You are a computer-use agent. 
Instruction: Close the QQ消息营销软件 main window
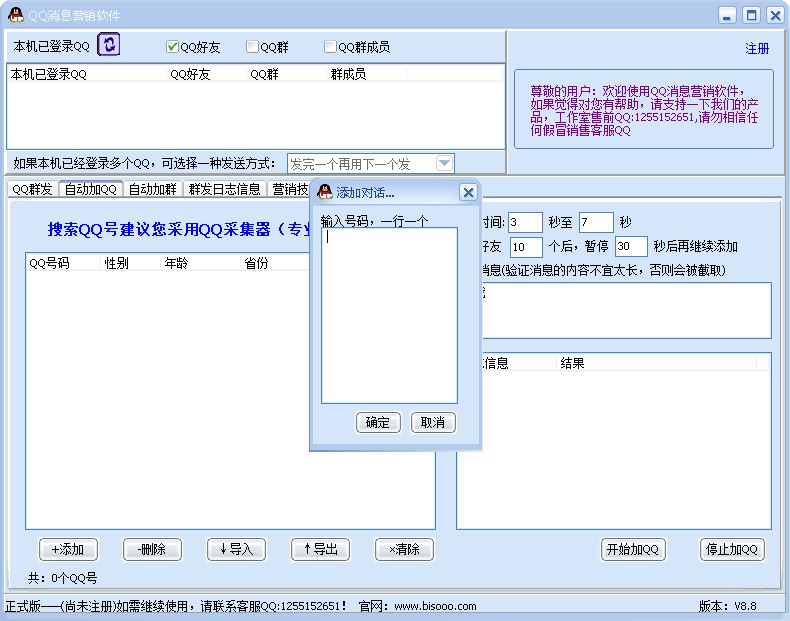tap(775, 15)
